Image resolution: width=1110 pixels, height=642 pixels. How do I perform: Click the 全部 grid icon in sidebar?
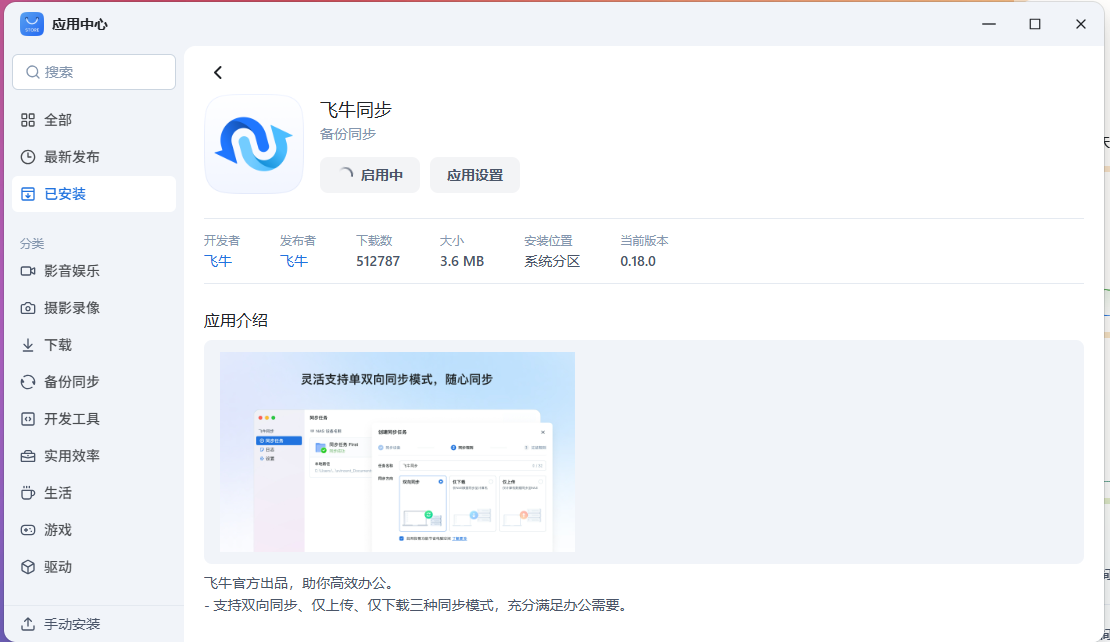[28, 120]
